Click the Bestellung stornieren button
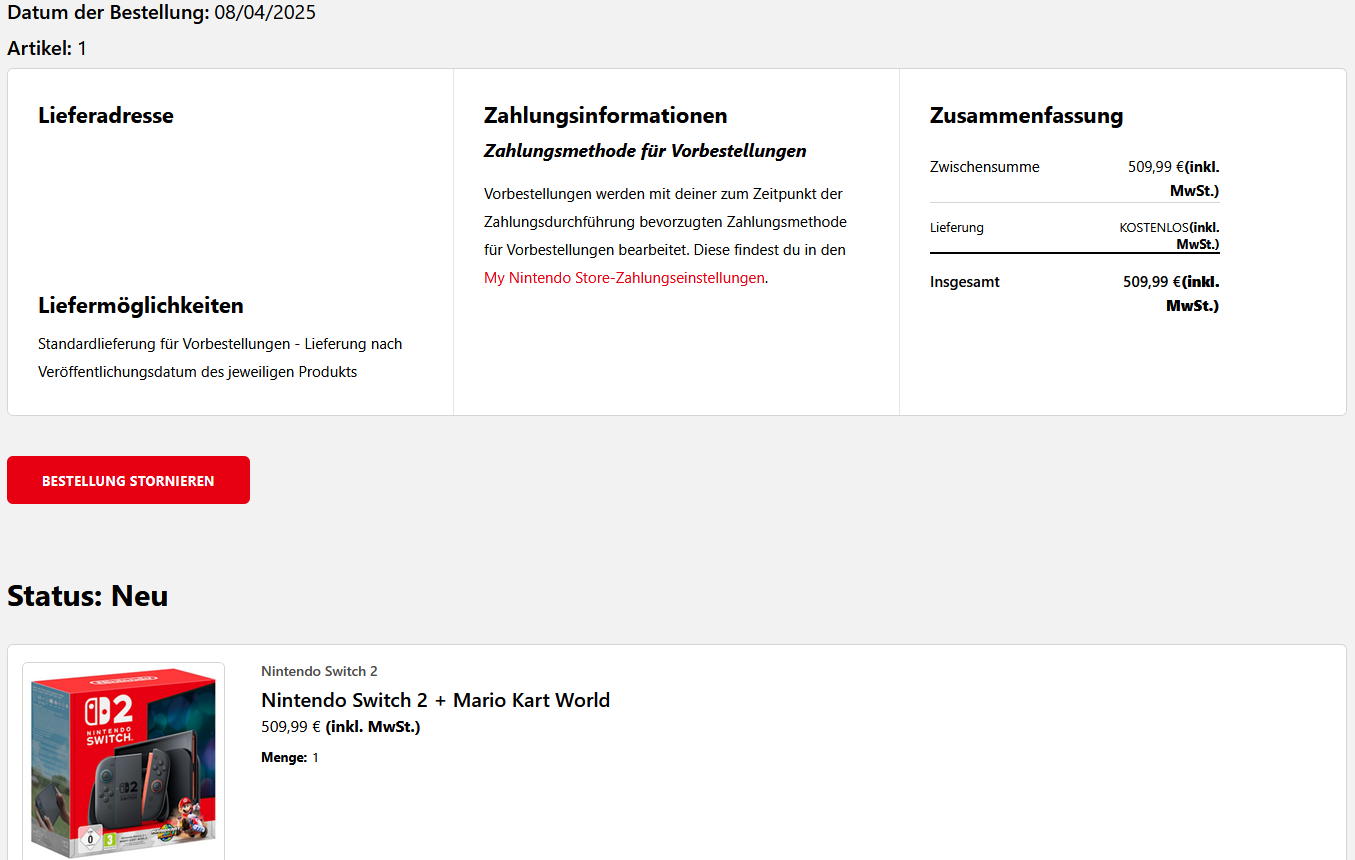The image size is (1355, 860). tap(128, 480)
